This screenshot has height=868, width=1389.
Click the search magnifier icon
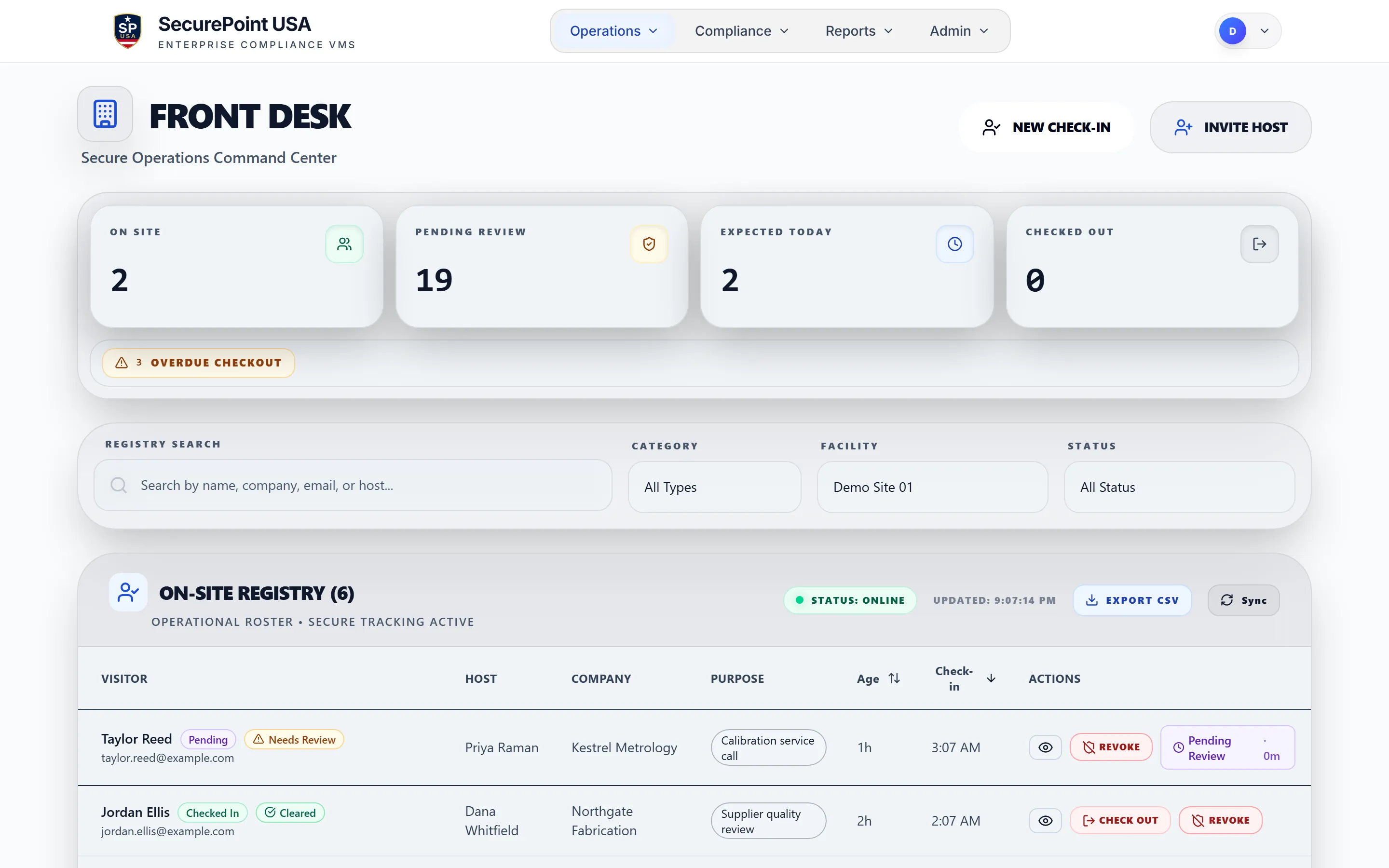(119, 485)
